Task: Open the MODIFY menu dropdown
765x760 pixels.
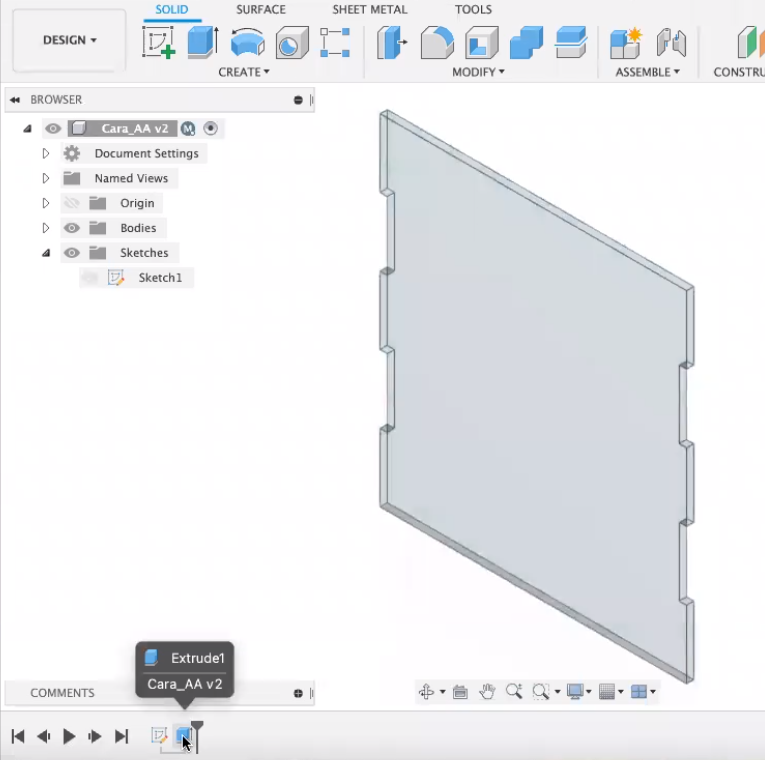Action: pos(478,72)
